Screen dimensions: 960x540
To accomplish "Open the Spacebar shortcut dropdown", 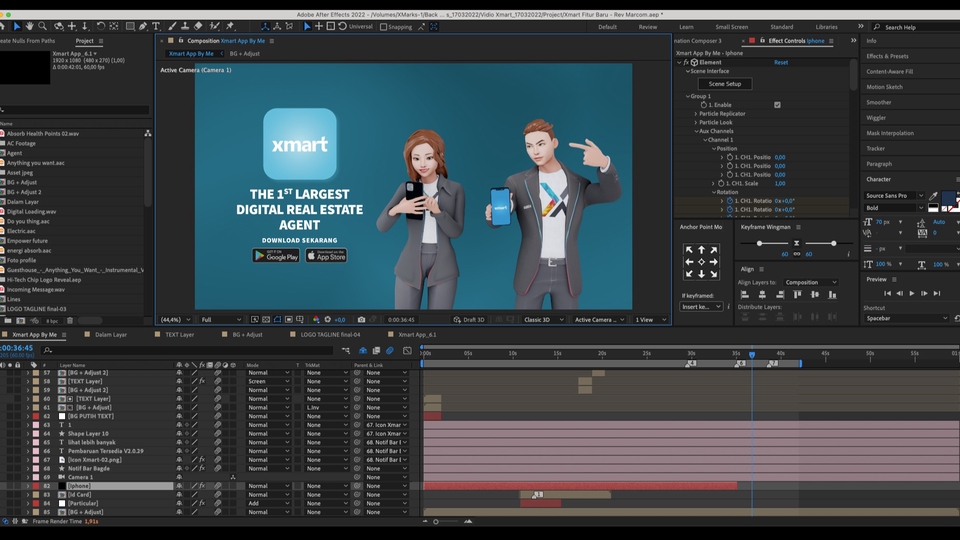I will (x=907, y=318).
